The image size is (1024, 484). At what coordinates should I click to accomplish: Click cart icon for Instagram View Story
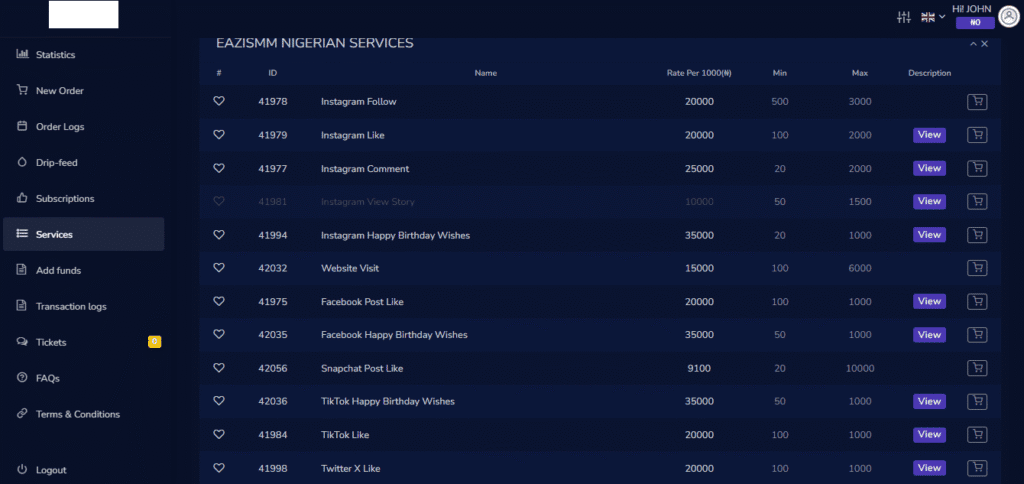[x=977, y=201]
